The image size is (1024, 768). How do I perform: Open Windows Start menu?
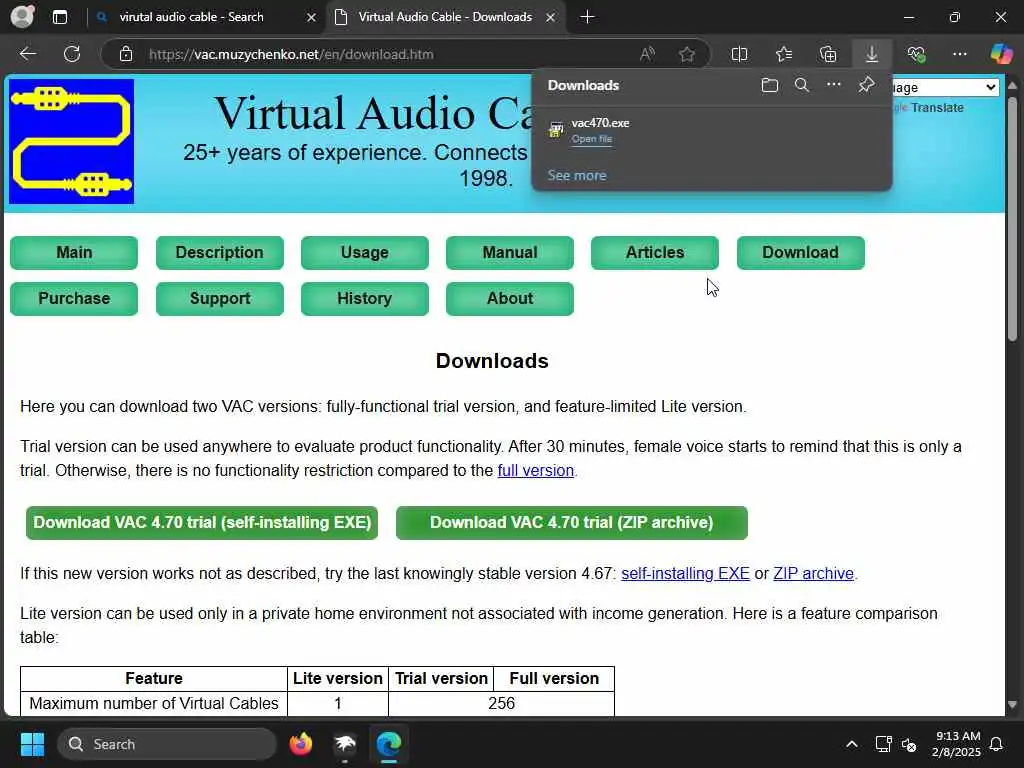click(x=32, y=744)
